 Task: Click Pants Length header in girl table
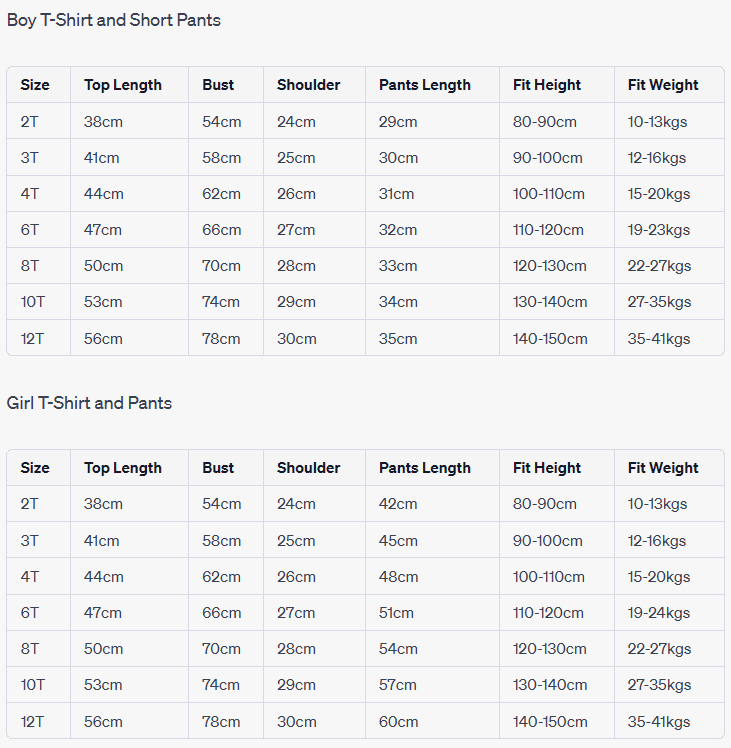point(424,468)
